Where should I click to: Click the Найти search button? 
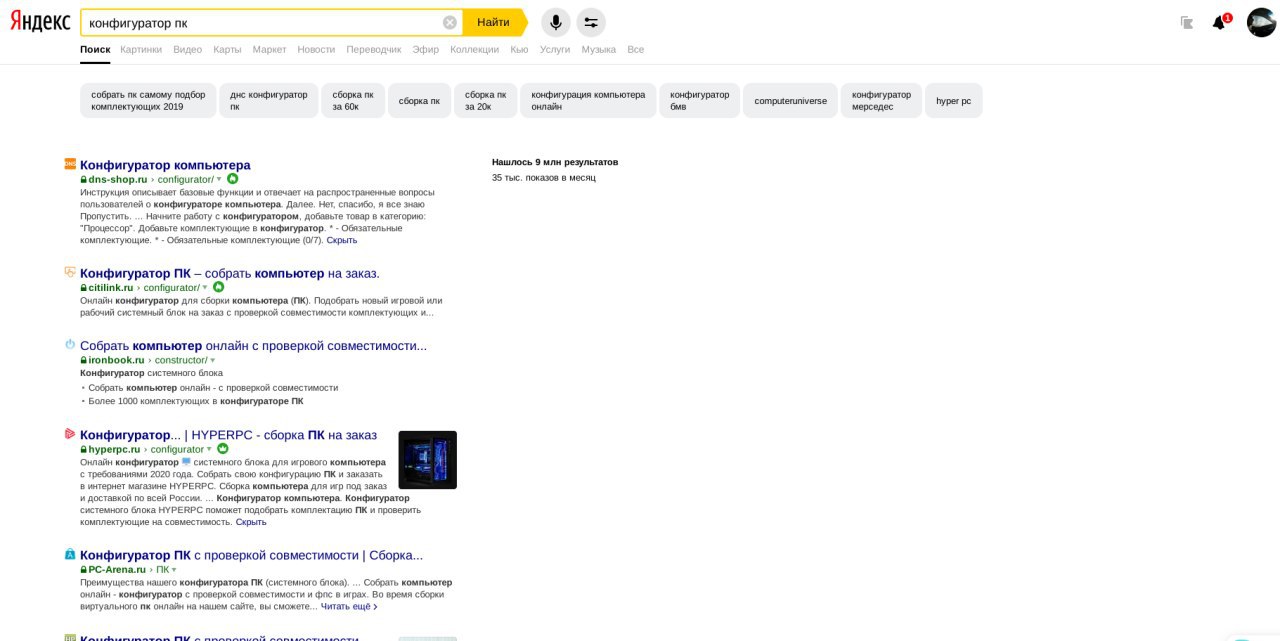pyautogui.click(x=494, y=22)
